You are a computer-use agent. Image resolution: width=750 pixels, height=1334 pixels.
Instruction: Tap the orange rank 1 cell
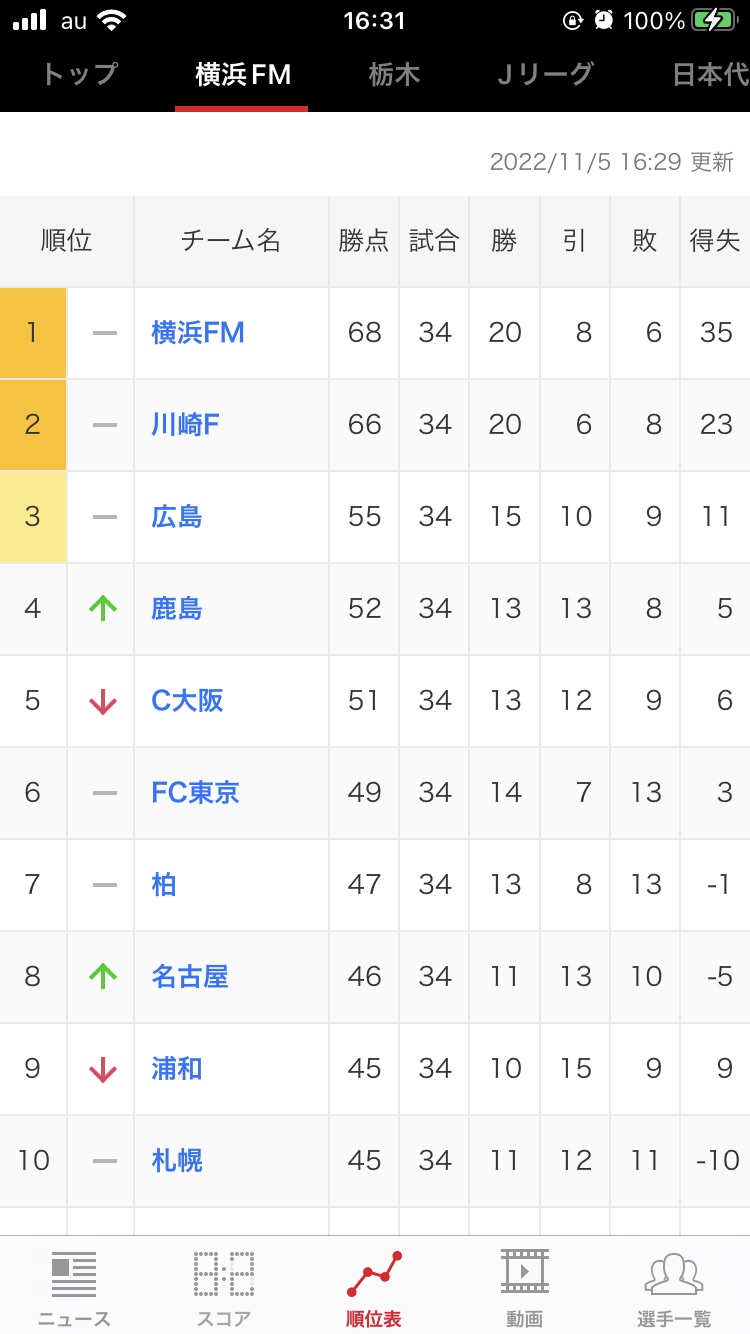[33, 333]
